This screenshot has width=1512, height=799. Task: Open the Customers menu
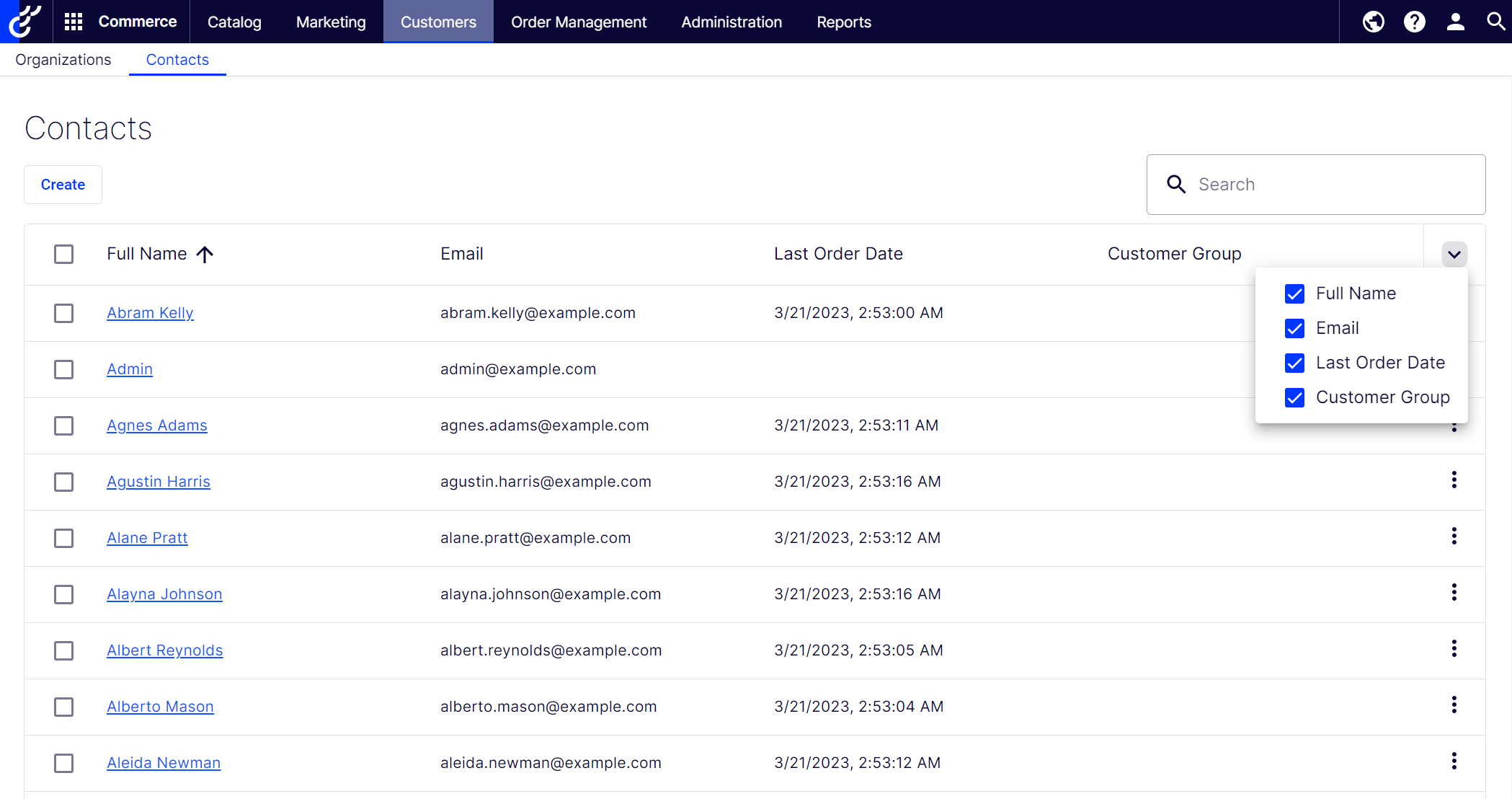pyautogui.click(x=438, y=22)
